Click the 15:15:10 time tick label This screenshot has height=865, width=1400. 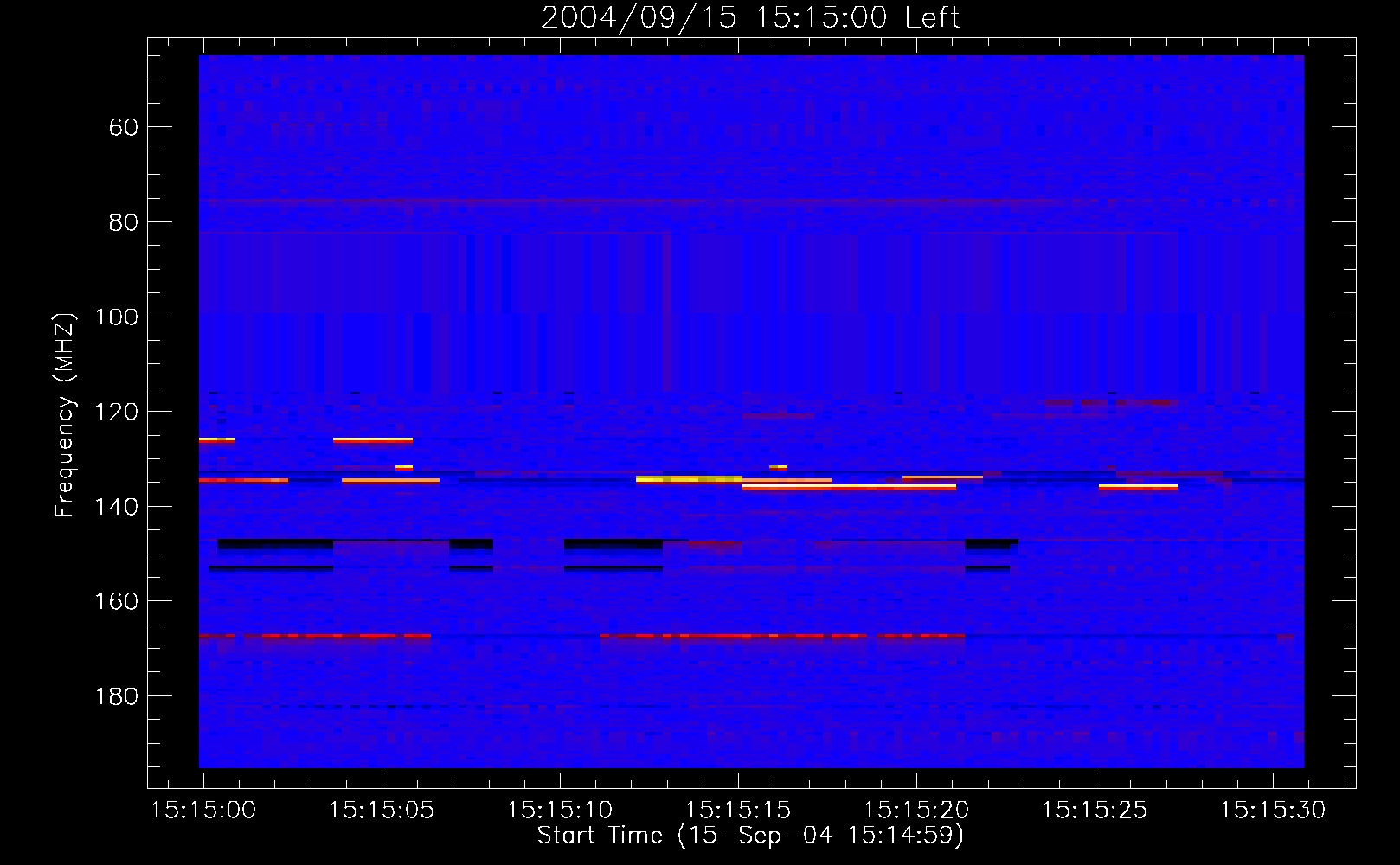click(560, 811)
